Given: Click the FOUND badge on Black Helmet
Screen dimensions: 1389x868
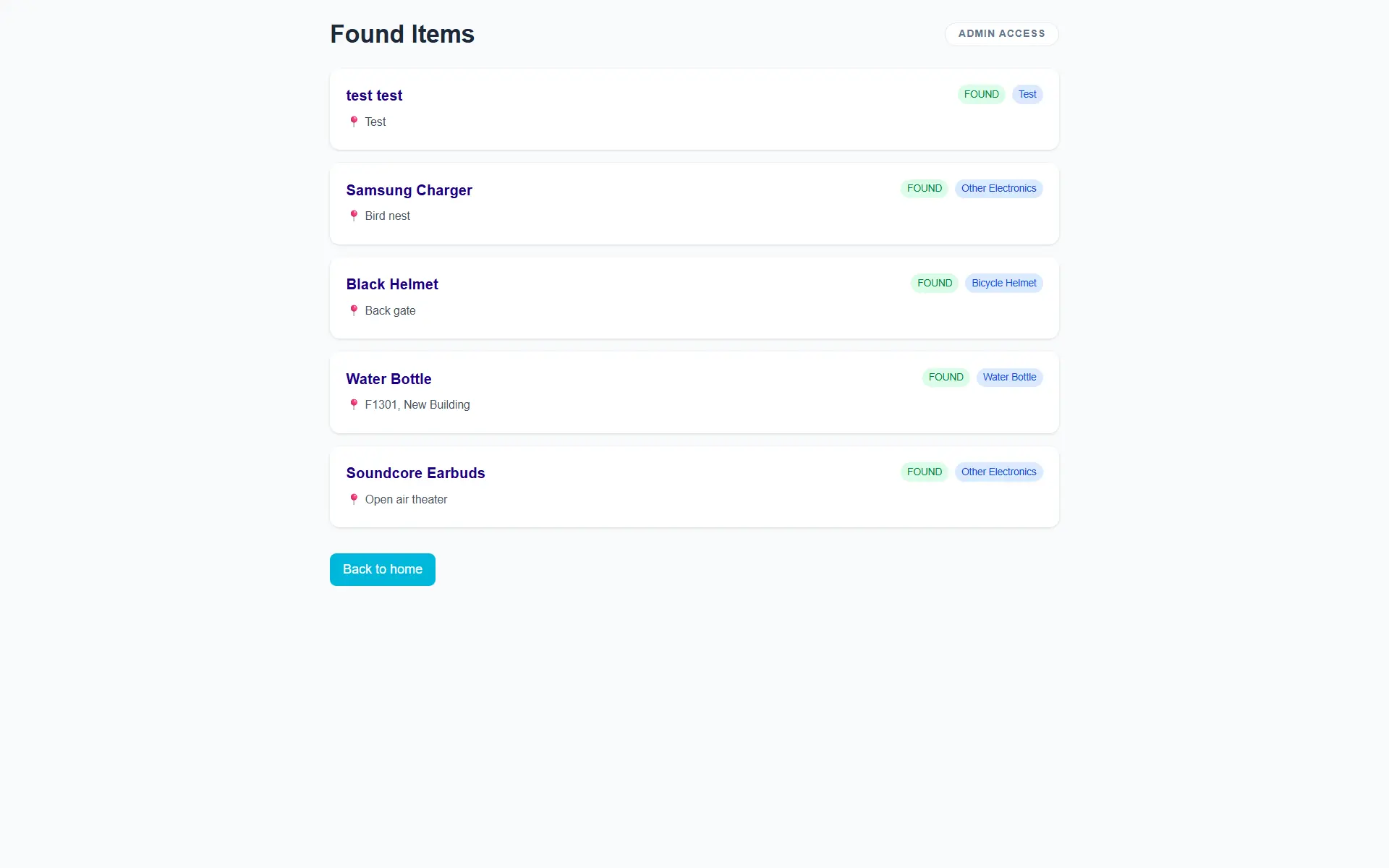Looking at the screenshot, I should [935, 283].
